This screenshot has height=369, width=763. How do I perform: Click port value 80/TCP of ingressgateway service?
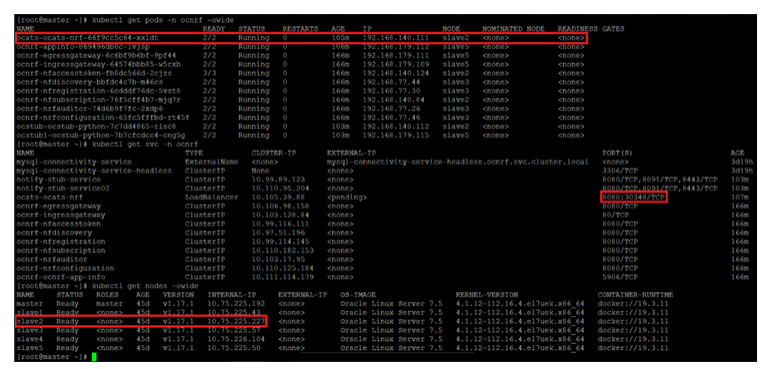coord(615,215)
